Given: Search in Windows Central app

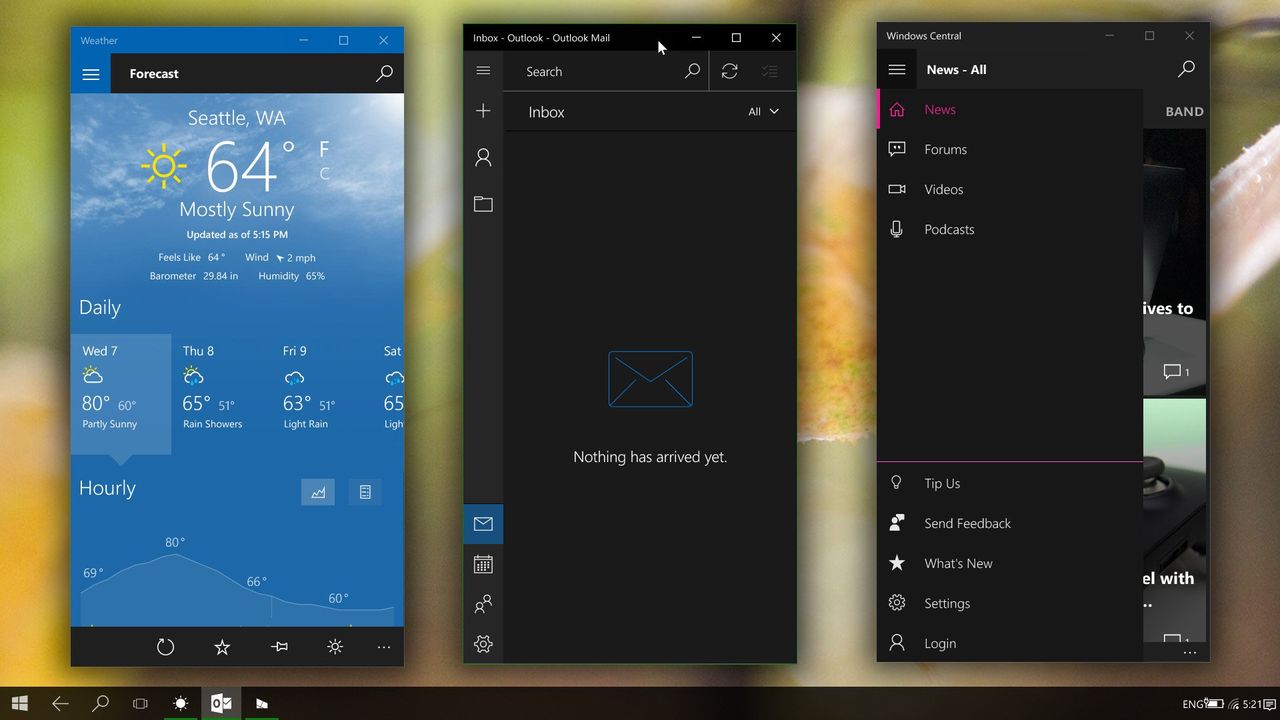Looking at the screenshot, I should [x=1186, y=70].
